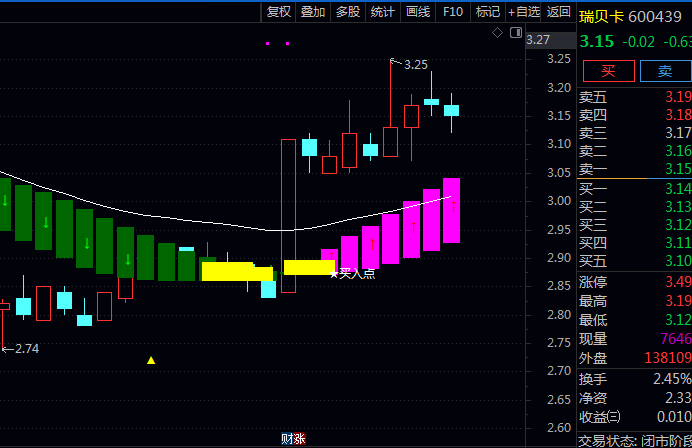This screenshot has width=692, height=448.
Task: Click 标记 to mark stock
Action: coord(488,12)
